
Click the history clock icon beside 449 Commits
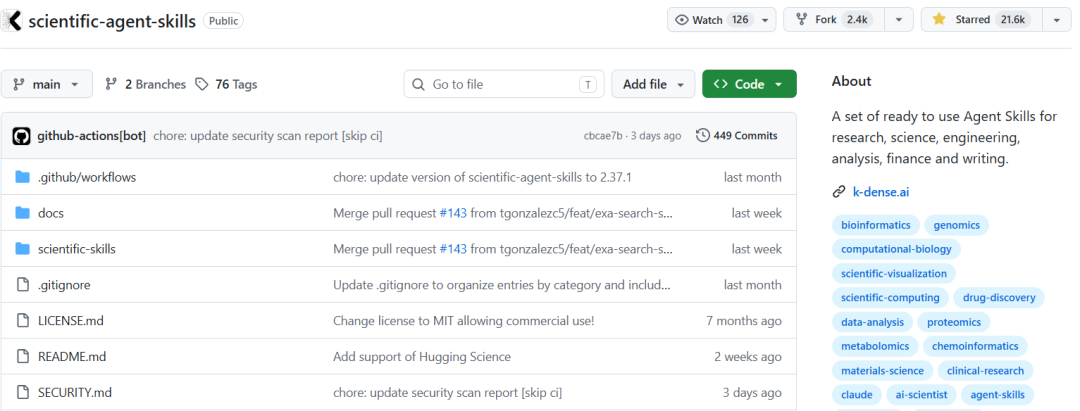click(703, 136)
